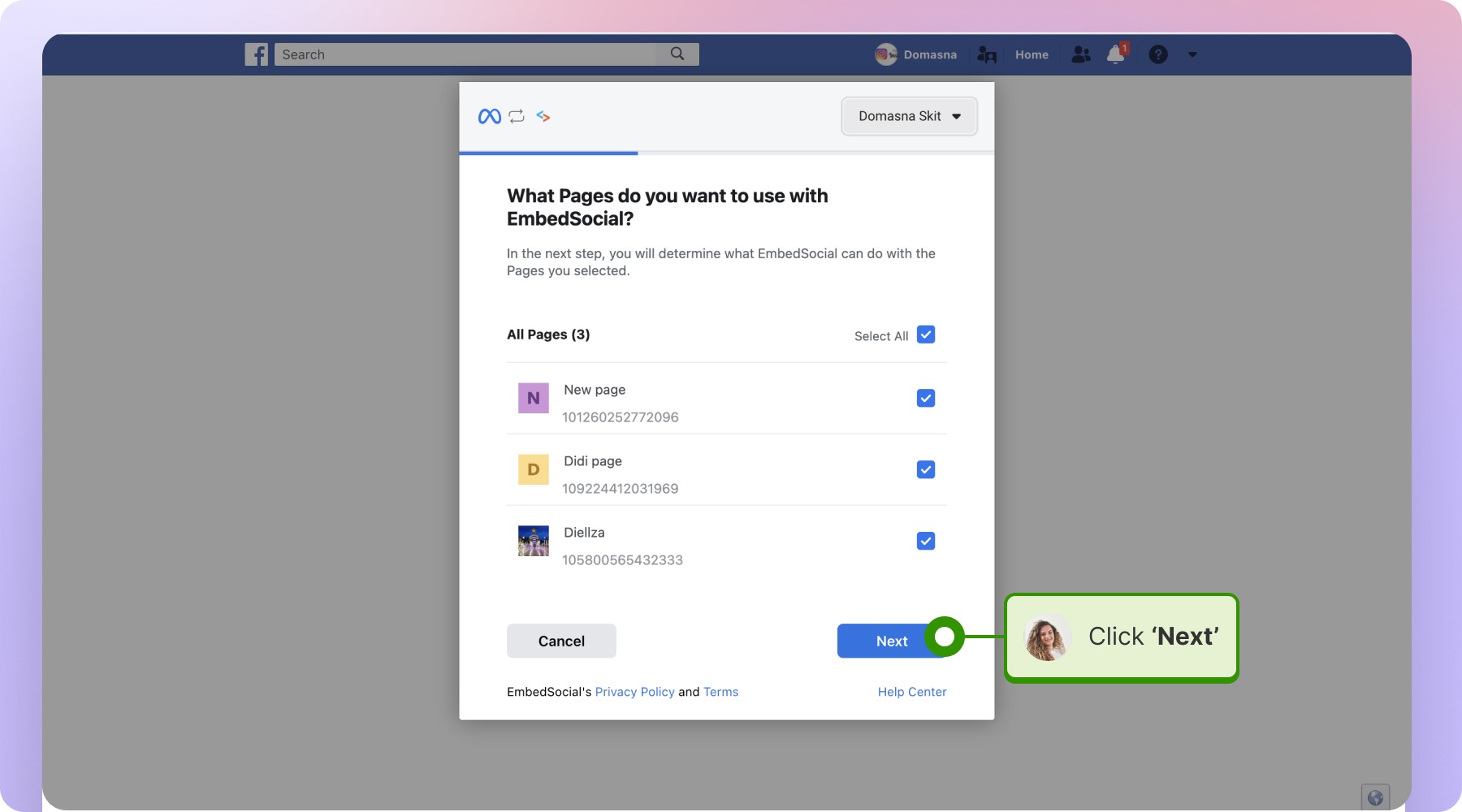Viewport: 1462px width, 812px height.
Task: Click the Diellza page photo thumbnail
Action: click(x=534, y=541)
